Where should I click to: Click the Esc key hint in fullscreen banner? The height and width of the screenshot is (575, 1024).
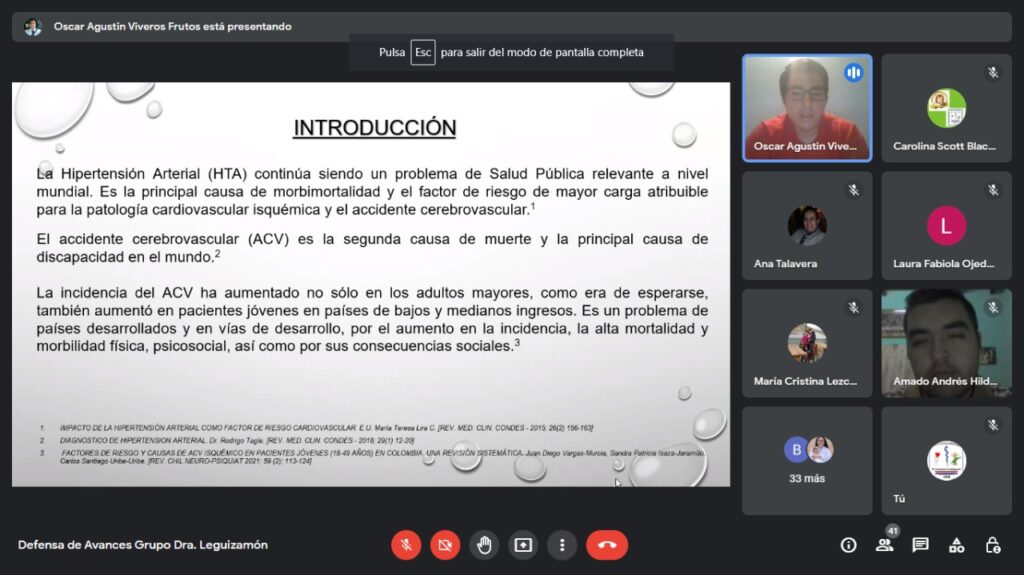click(423, 52)
